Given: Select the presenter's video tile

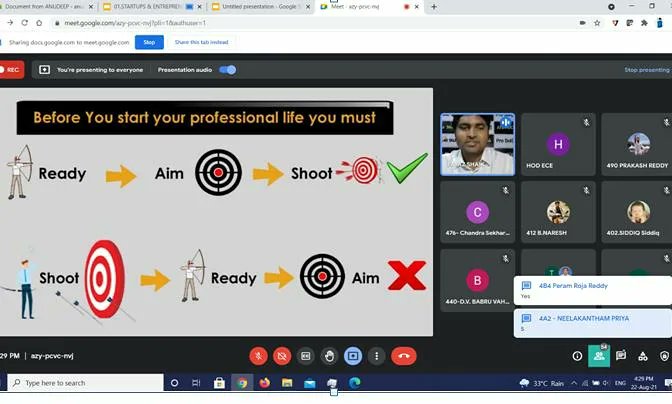Looking at the screenshot, I should coord(477,144).
